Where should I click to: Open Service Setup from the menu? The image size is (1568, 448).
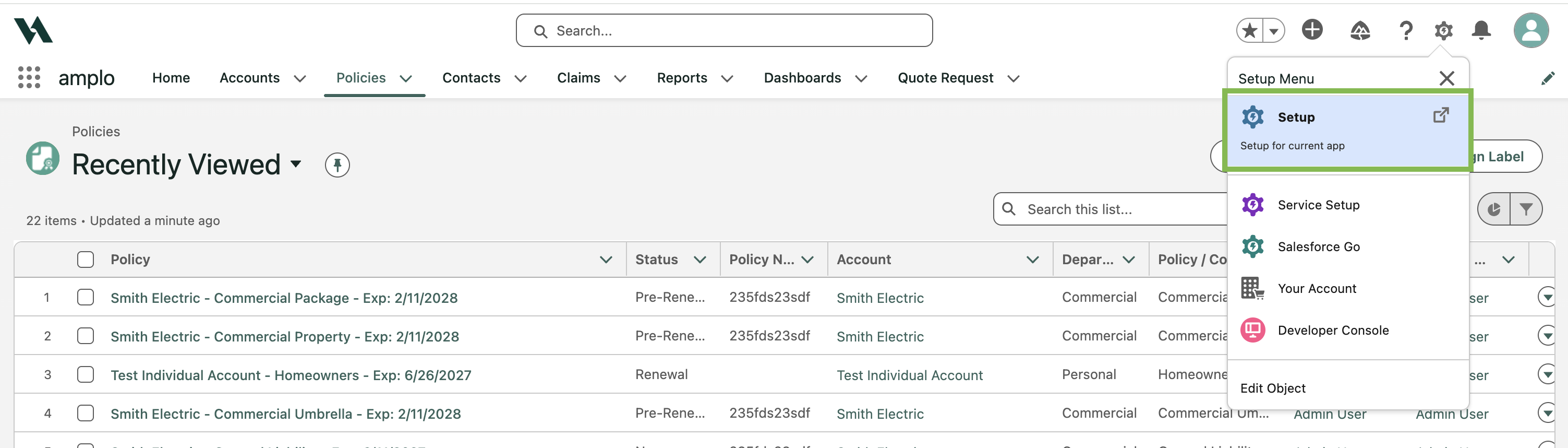point(1348,205)
